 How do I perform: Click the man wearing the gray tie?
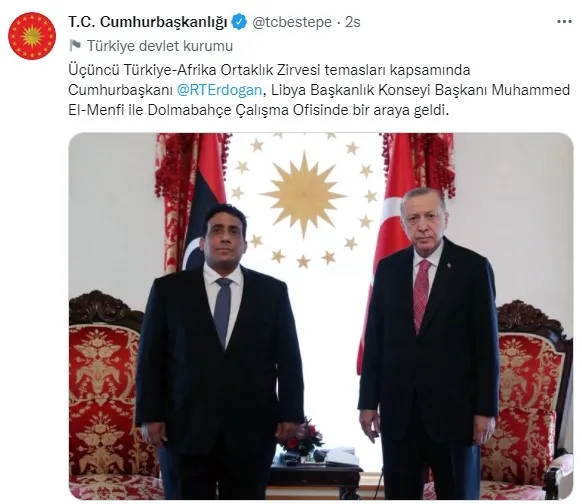pyautogui.click(x=220, y=351)
